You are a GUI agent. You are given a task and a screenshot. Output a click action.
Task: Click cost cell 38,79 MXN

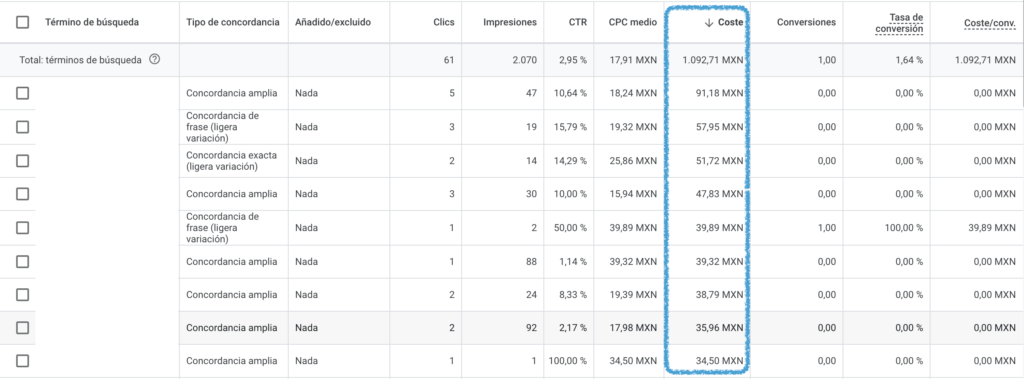pos(720,295)
